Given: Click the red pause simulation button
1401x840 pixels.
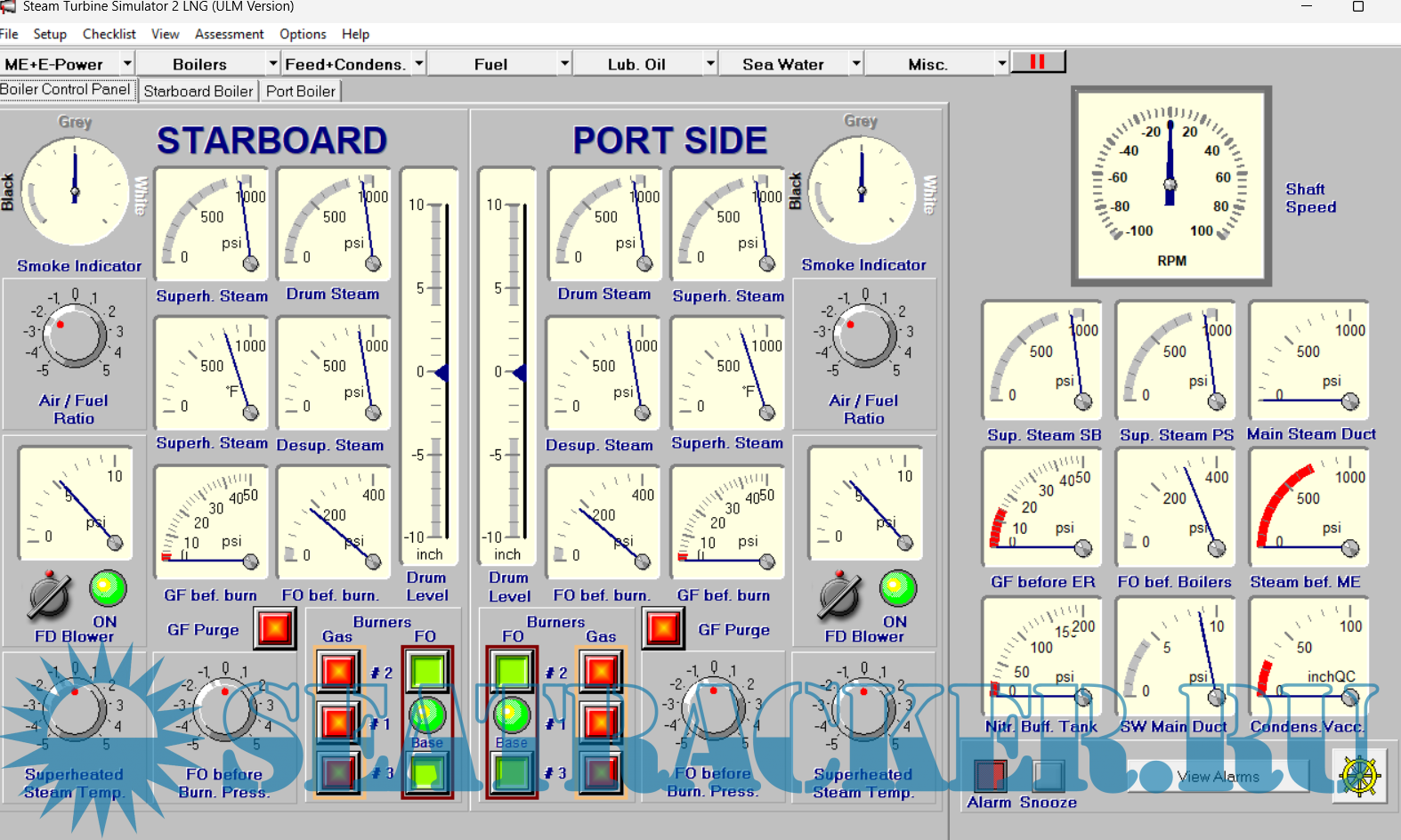Looking at the screenshot, I should tap(1038, 62).
